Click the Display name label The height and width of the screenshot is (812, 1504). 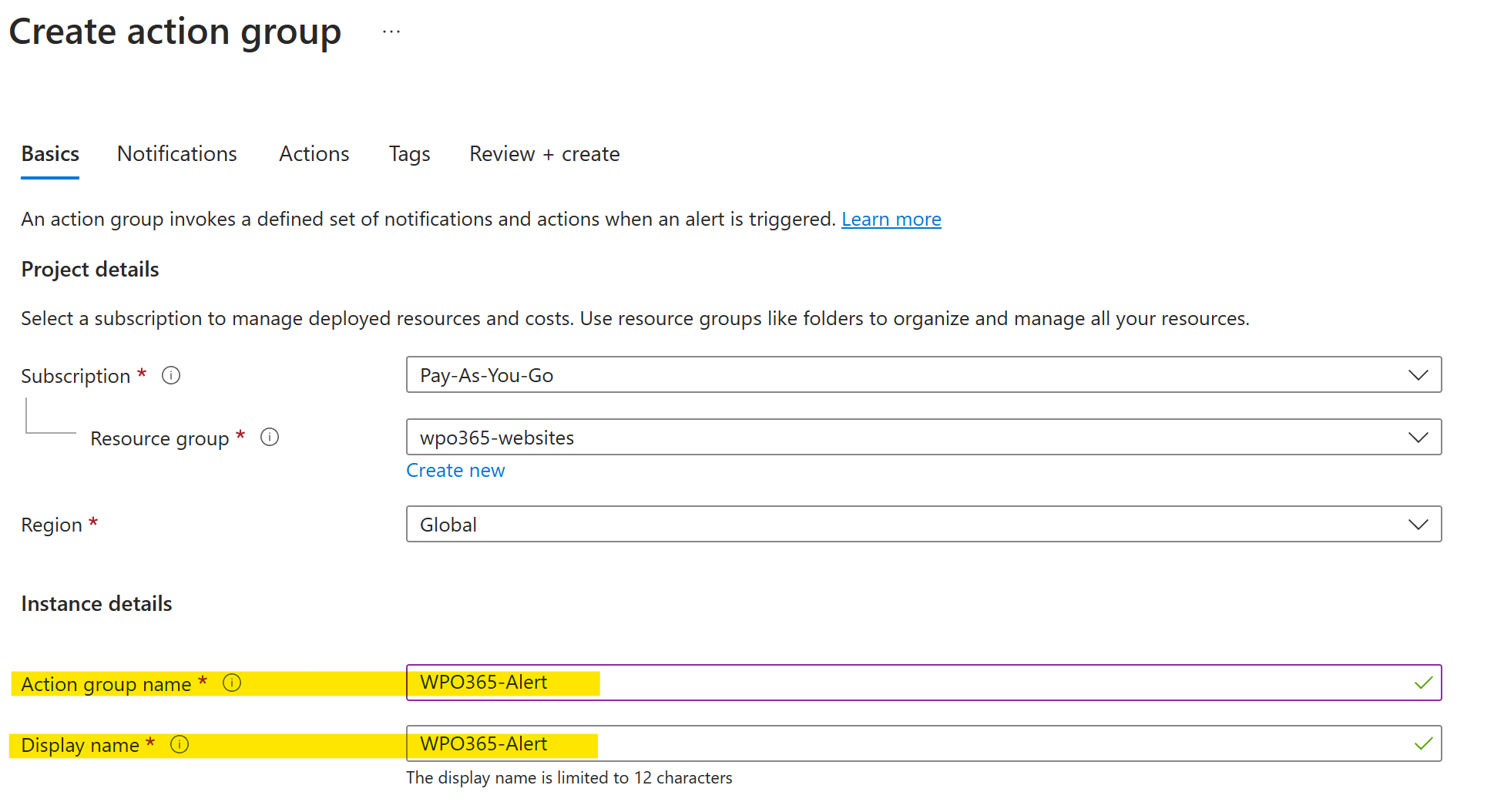pyautogui.click(x=80, y=745)
